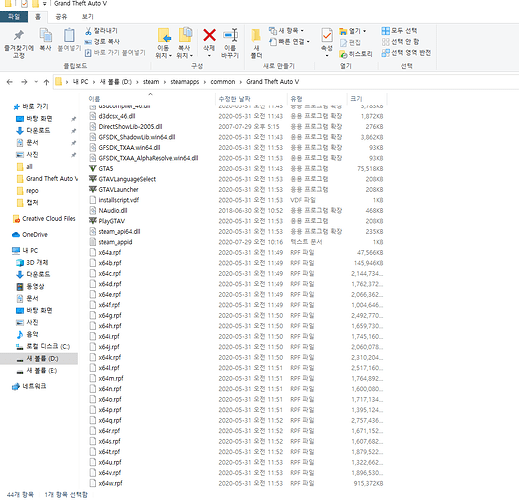Click the red Delete (삭제) icon
The height and width of the screenshot is (500, 519).
[x=209, y=35]
